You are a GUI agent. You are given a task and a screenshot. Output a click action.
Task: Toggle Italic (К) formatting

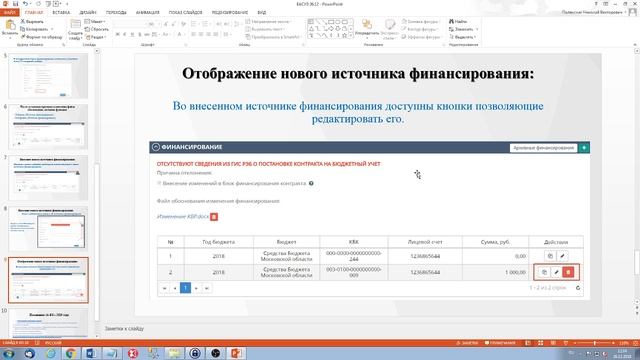[x=125, y=35]
